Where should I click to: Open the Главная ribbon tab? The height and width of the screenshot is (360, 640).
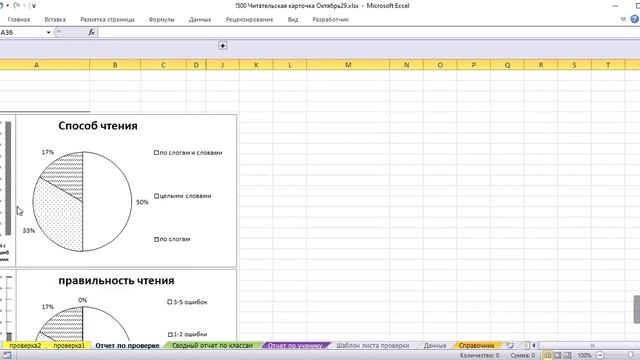coord(19,20)
